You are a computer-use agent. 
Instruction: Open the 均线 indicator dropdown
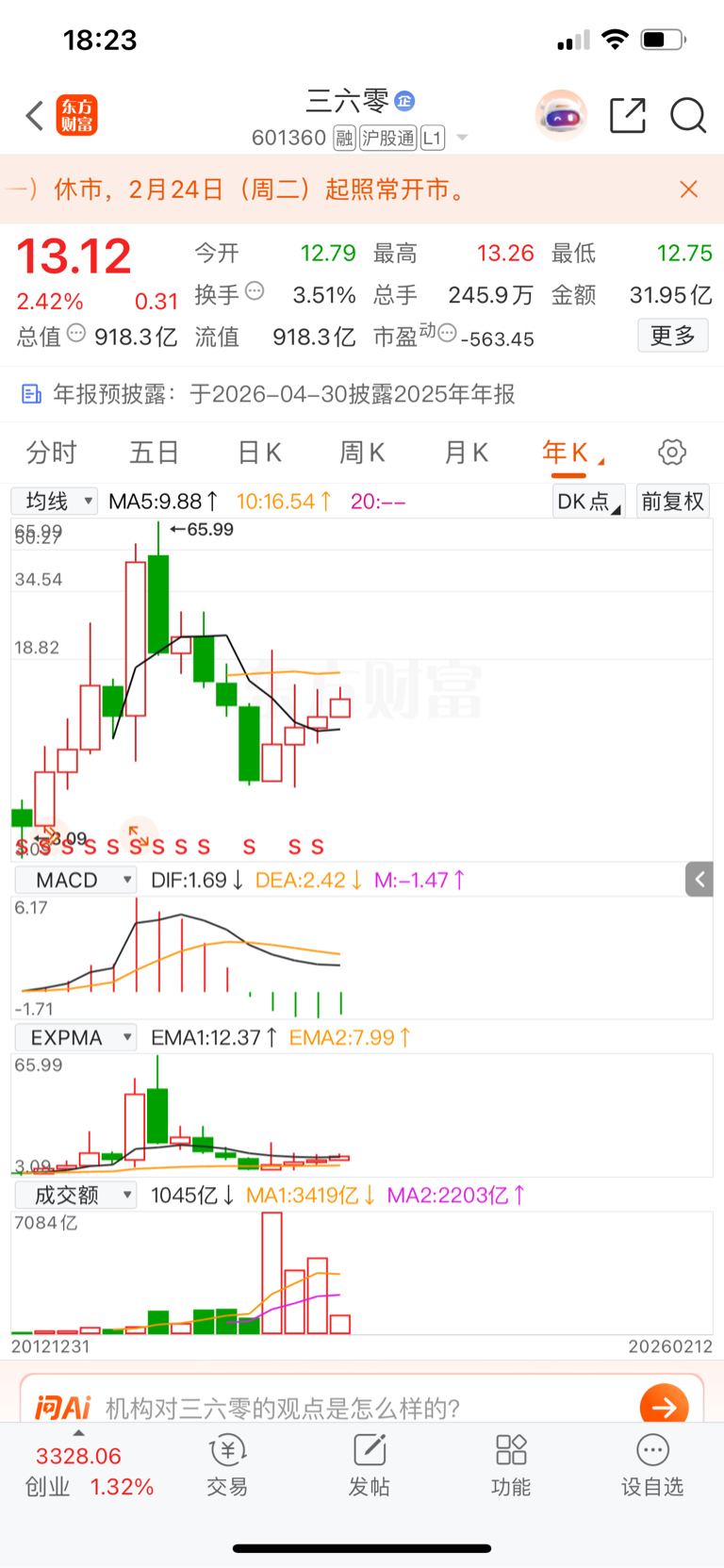pyautogui.click(x=55, y=502)
